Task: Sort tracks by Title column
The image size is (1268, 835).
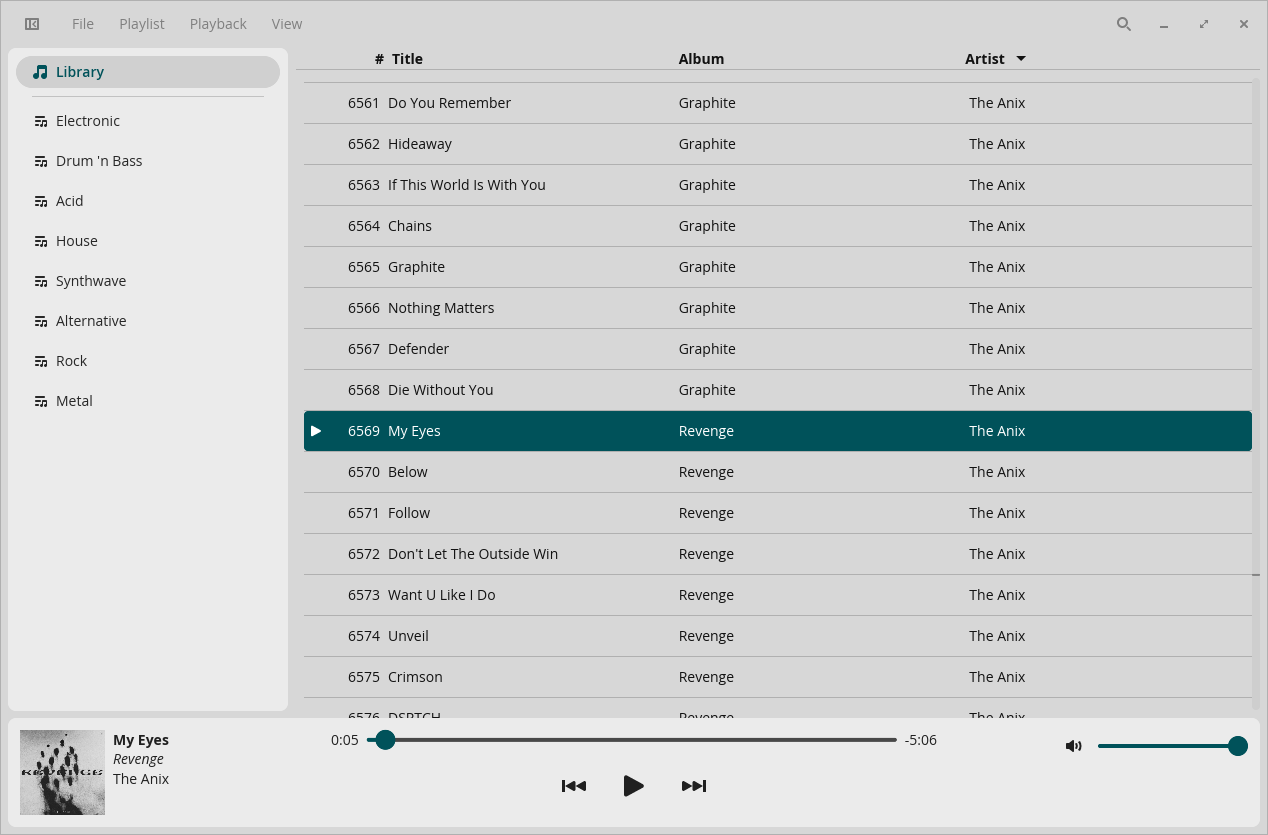Action: point(407,59)
